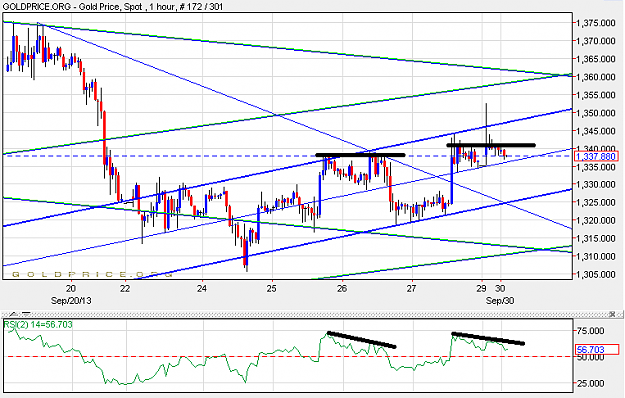The width and height of the screenshot is (625, 398).
Task: Click the 75.000 RSI axis label
Action: [591, 331]
